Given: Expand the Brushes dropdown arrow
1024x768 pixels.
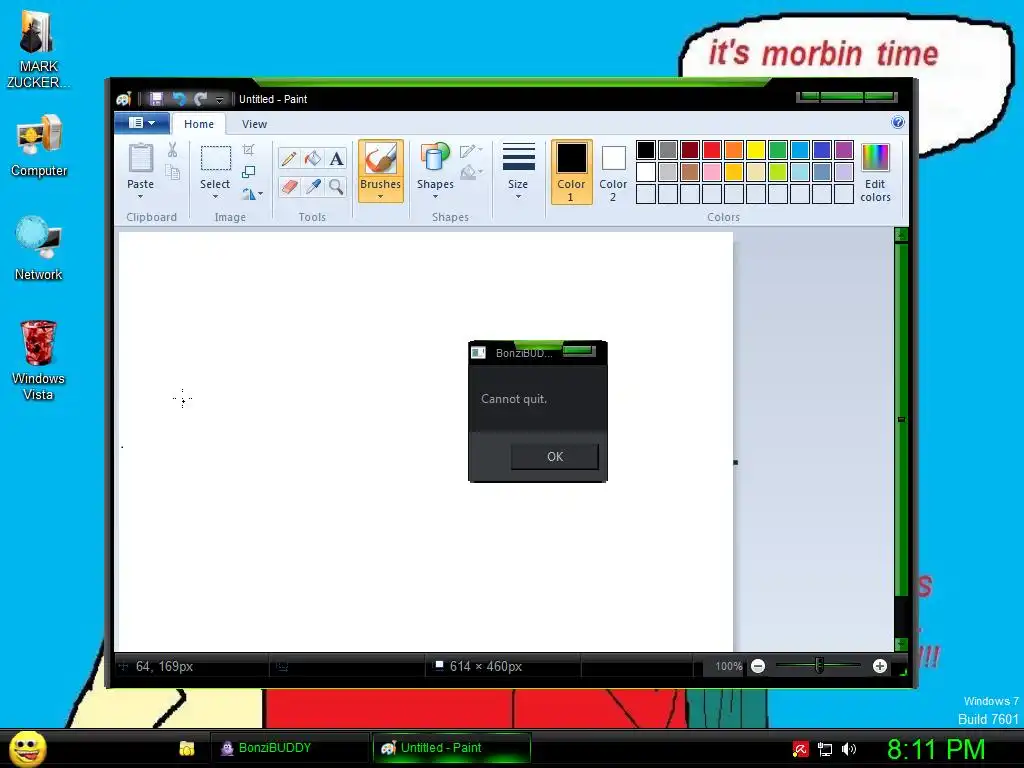Looking at the screenshot, I should tap(380, 197).
